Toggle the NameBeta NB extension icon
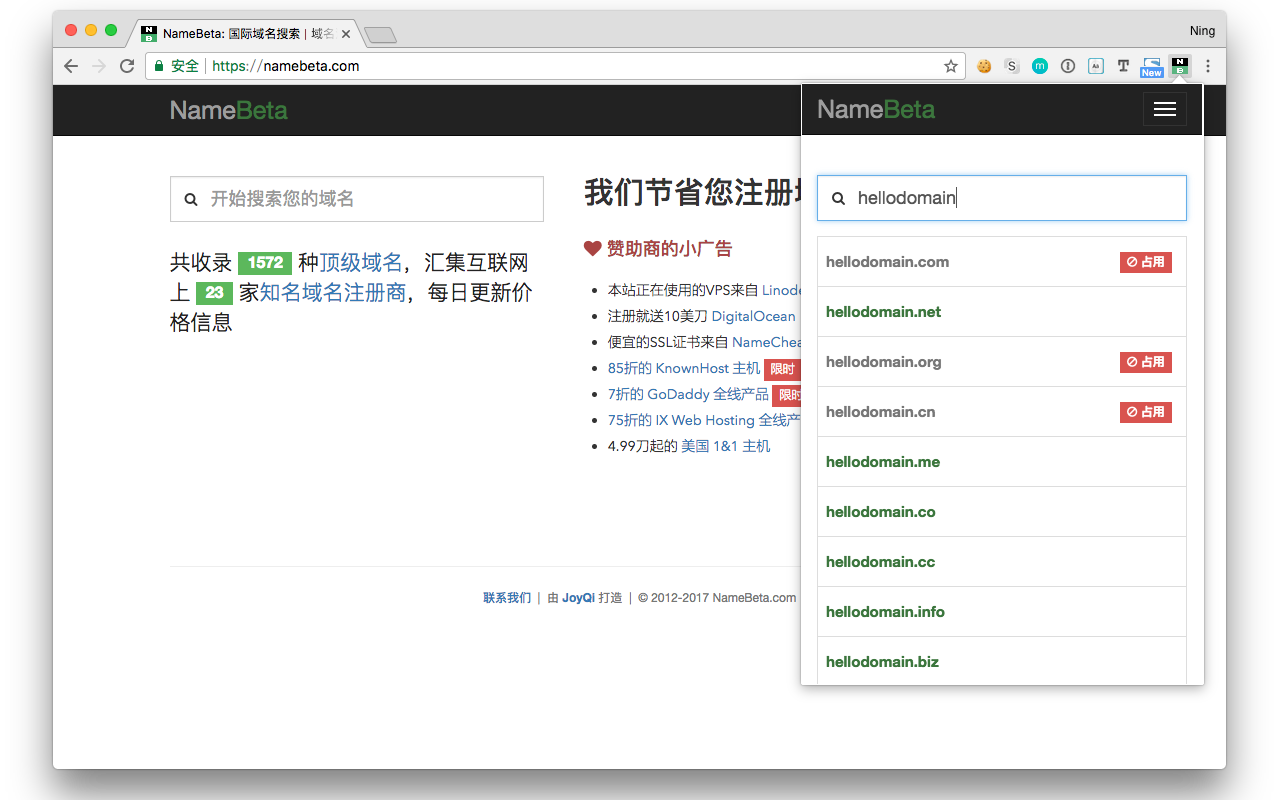1280x800 pixels. [1180, 66]
